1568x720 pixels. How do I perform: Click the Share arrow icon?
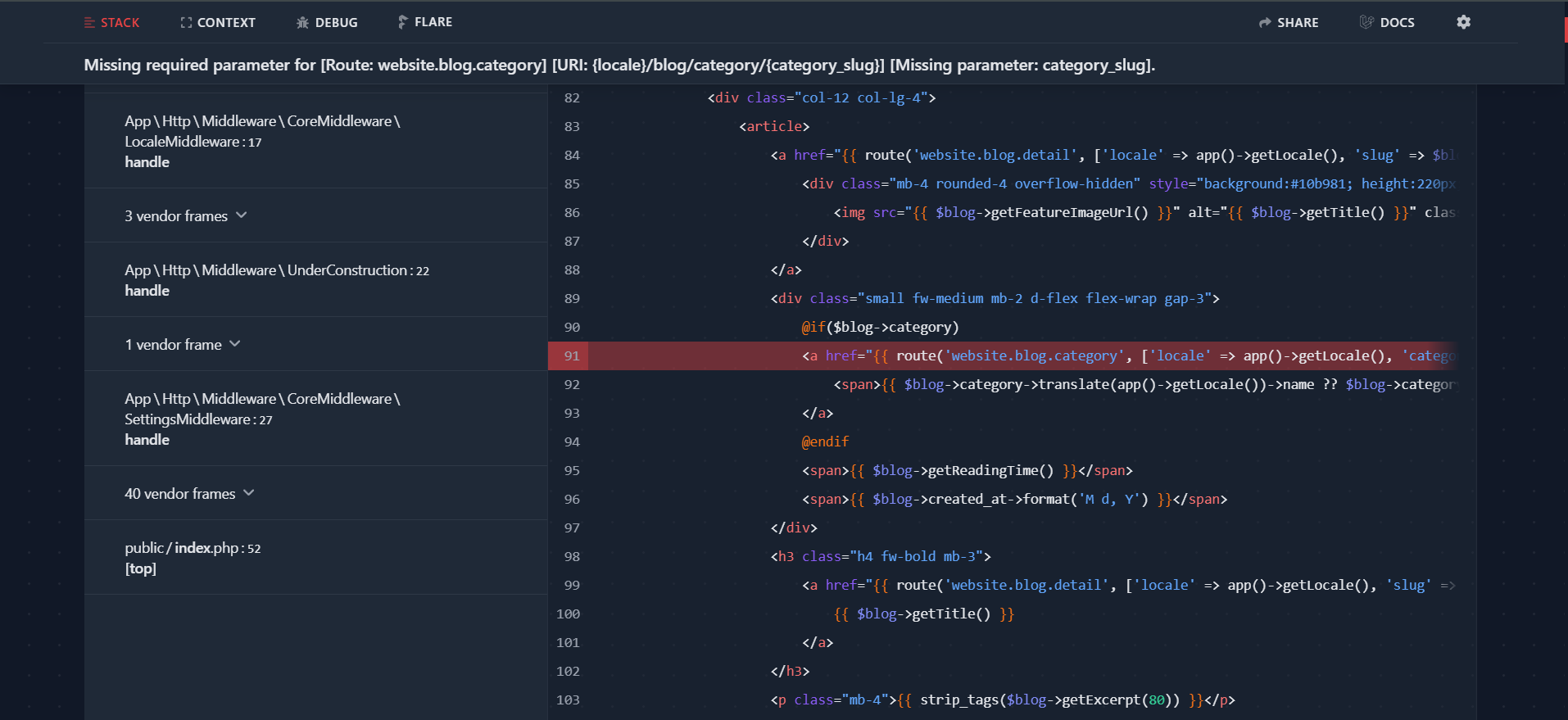(1265, 23)
